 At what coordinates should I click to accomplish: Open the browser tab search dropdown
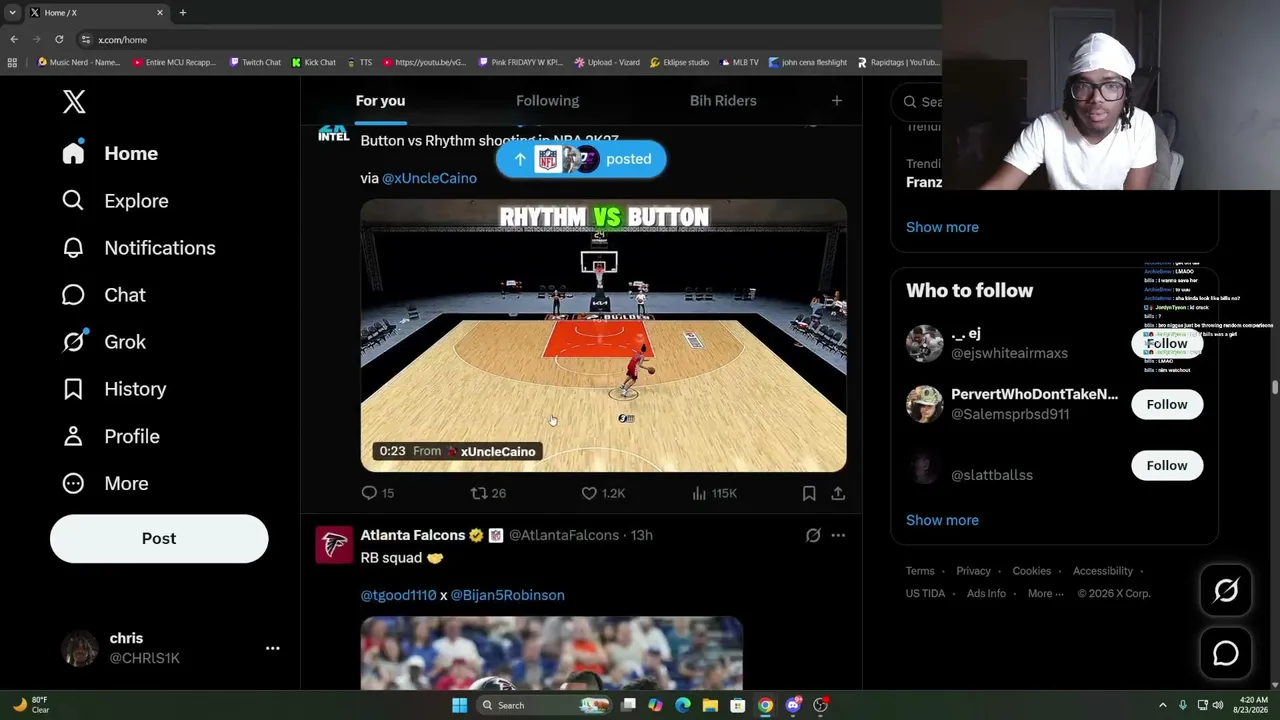pyautogui.click(x=12, y=12)
